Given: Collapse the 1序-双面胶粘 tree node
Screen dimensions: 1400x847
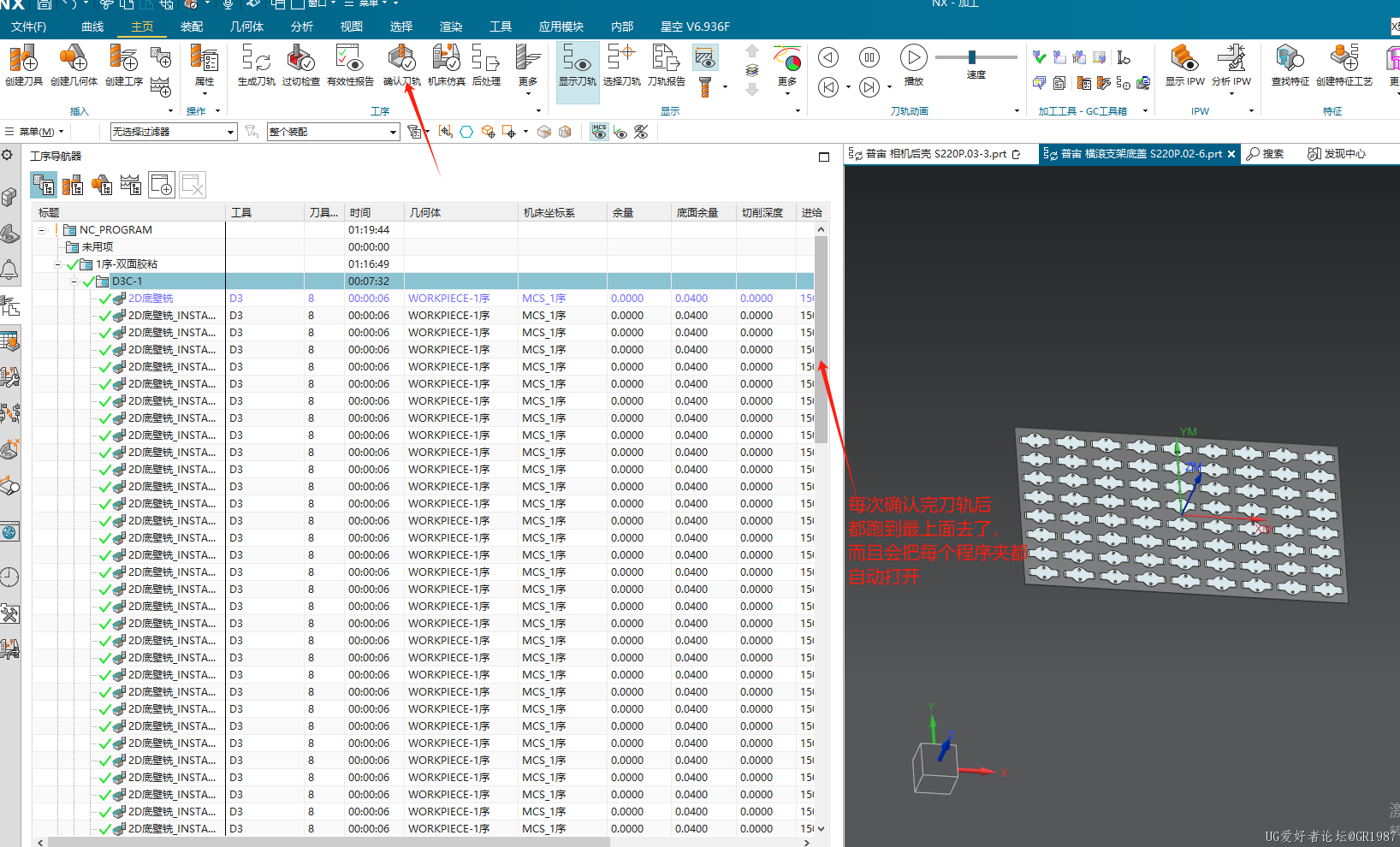Looking at the screenshot, I should (57, 264).
